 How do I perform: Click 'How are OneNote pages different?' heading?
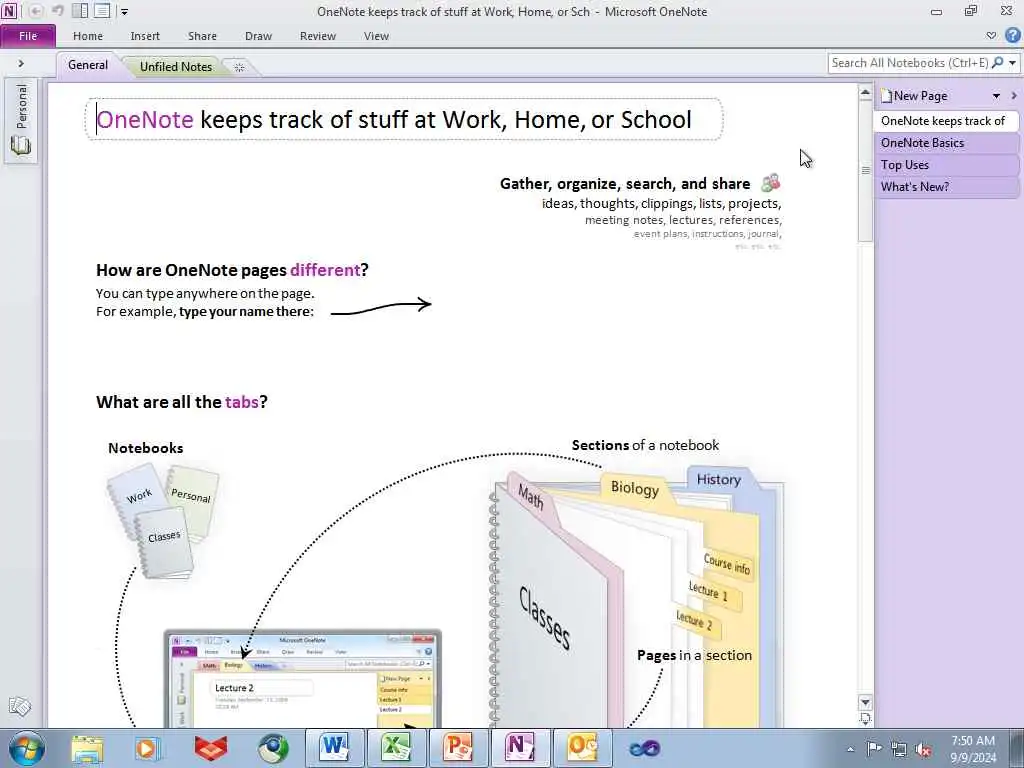232,270
